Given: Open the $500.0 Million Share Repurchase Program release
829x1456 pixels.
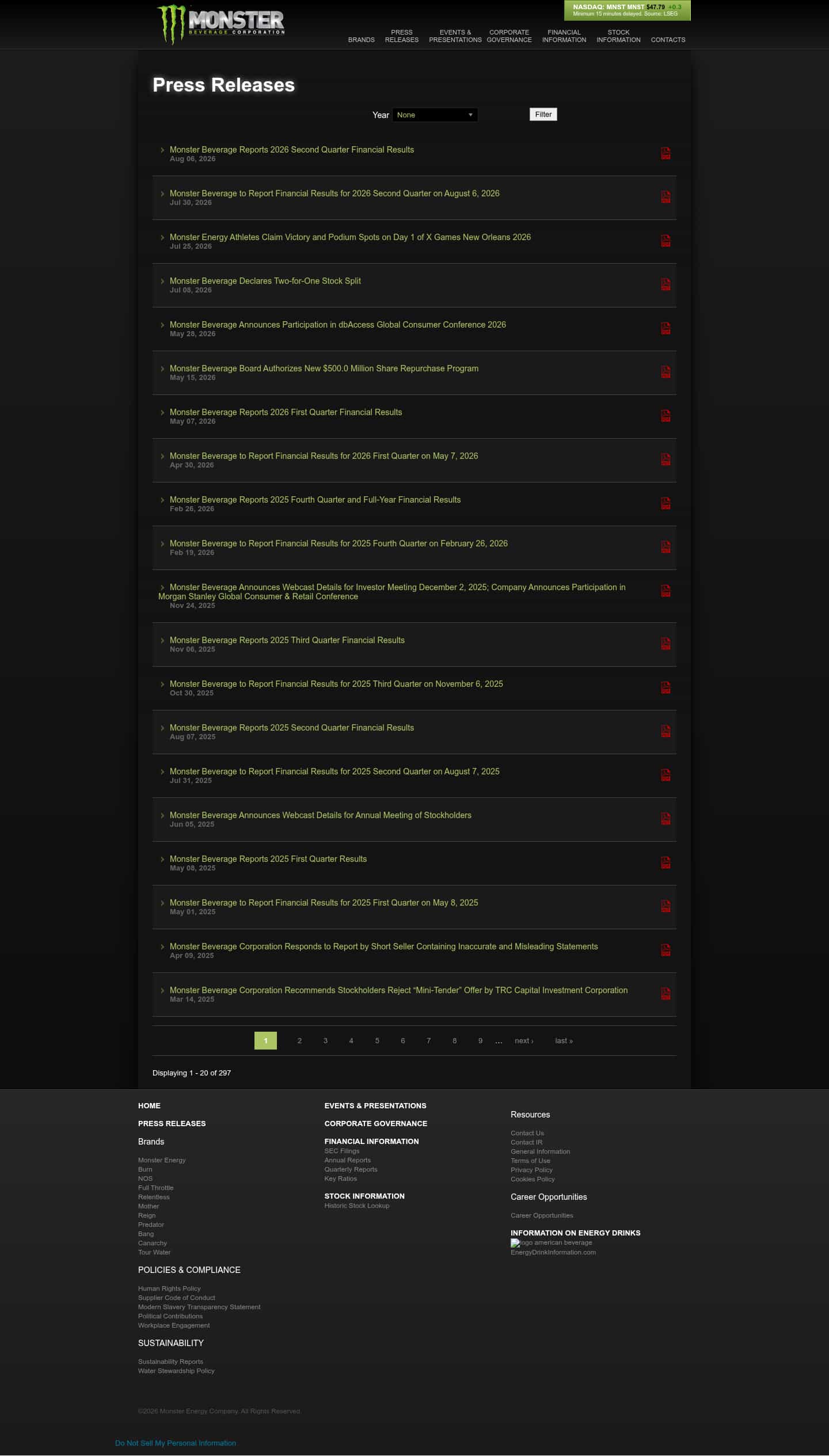Looking at the screenshot, I should [324, 368].
